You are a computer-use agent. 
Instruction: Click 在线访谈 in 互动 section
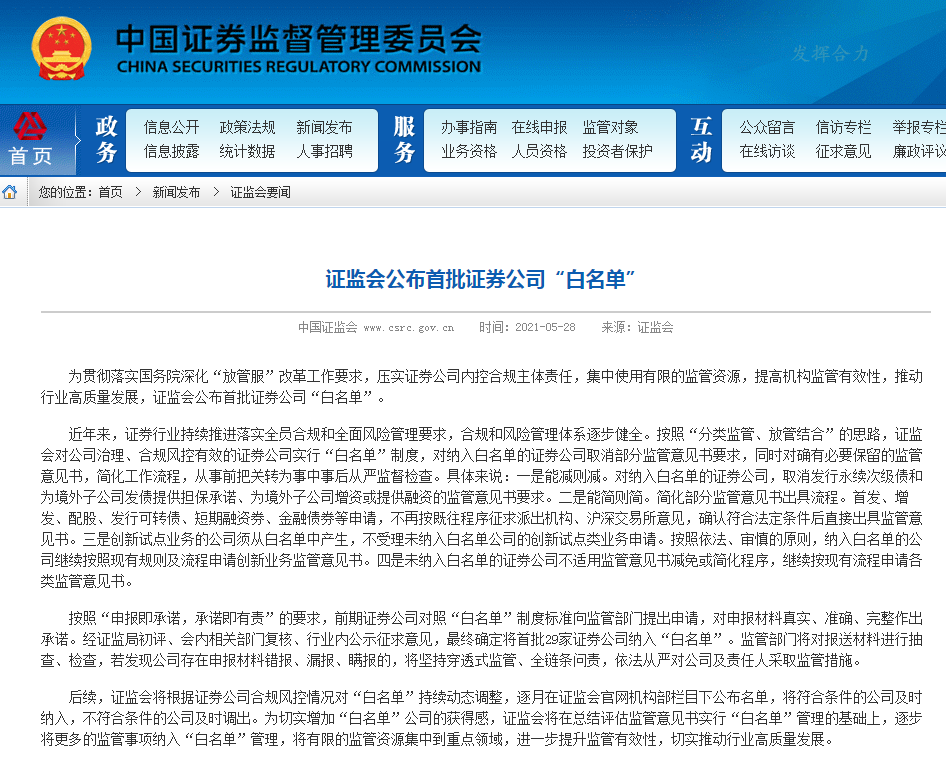click(768, 152)
